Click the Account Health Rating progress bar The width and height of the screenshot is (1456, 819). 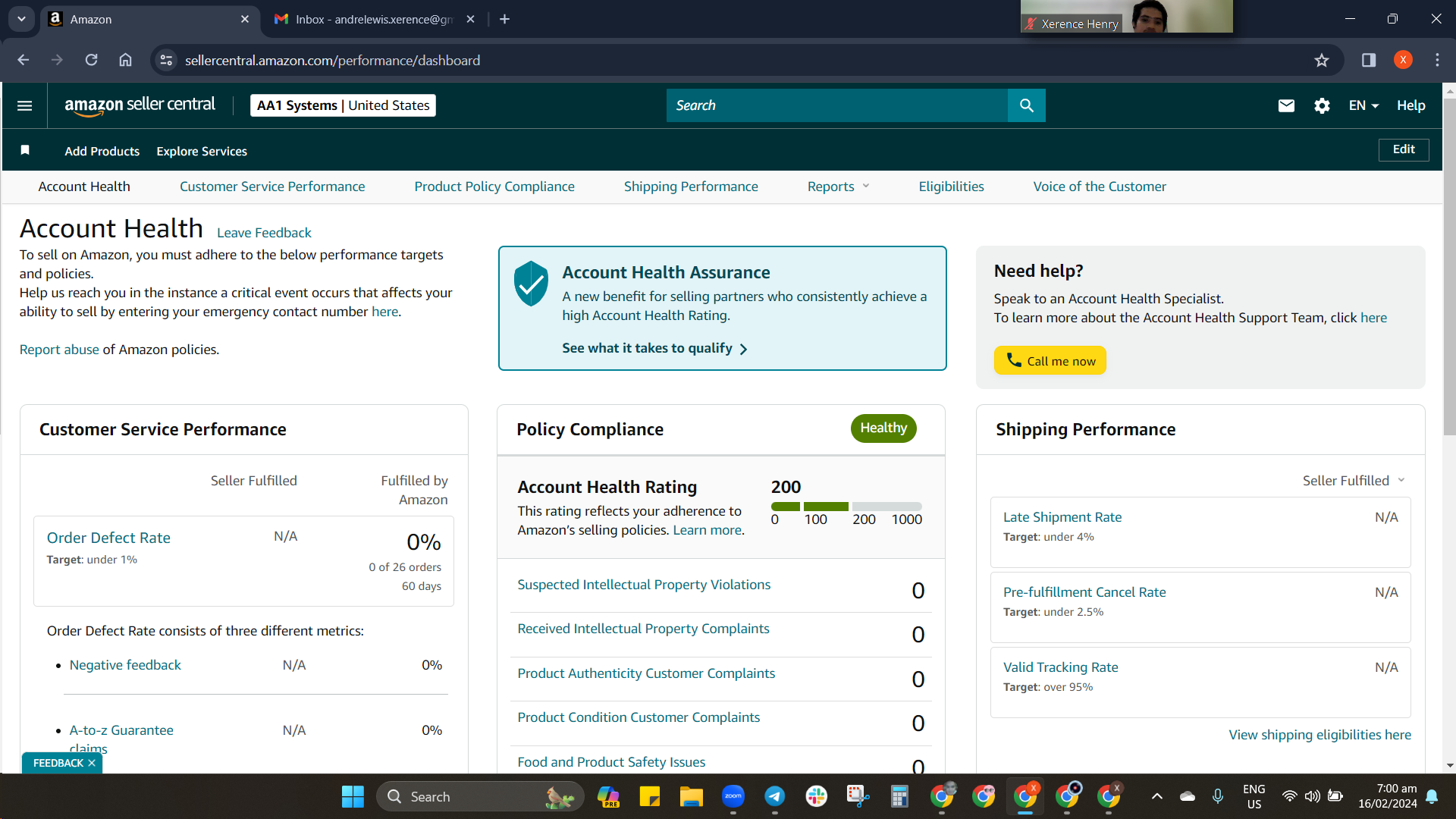tap(846, 507)
